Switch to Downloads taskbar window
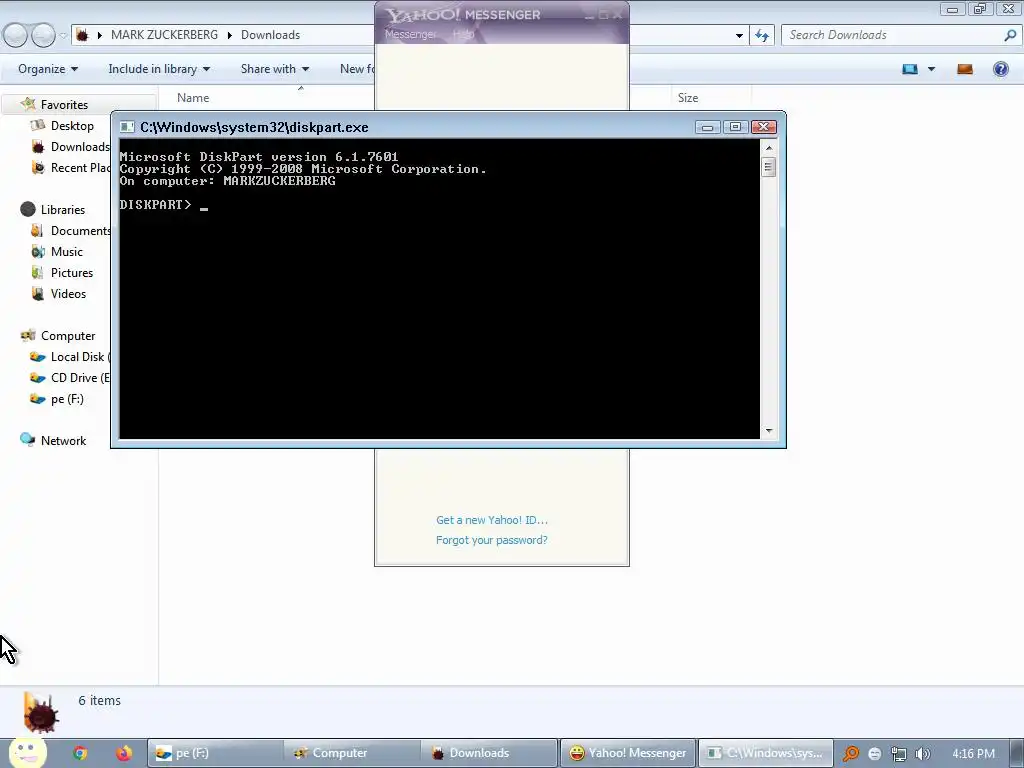The width and height of the screenshot is (1024, 768). [x=488, y=753]
